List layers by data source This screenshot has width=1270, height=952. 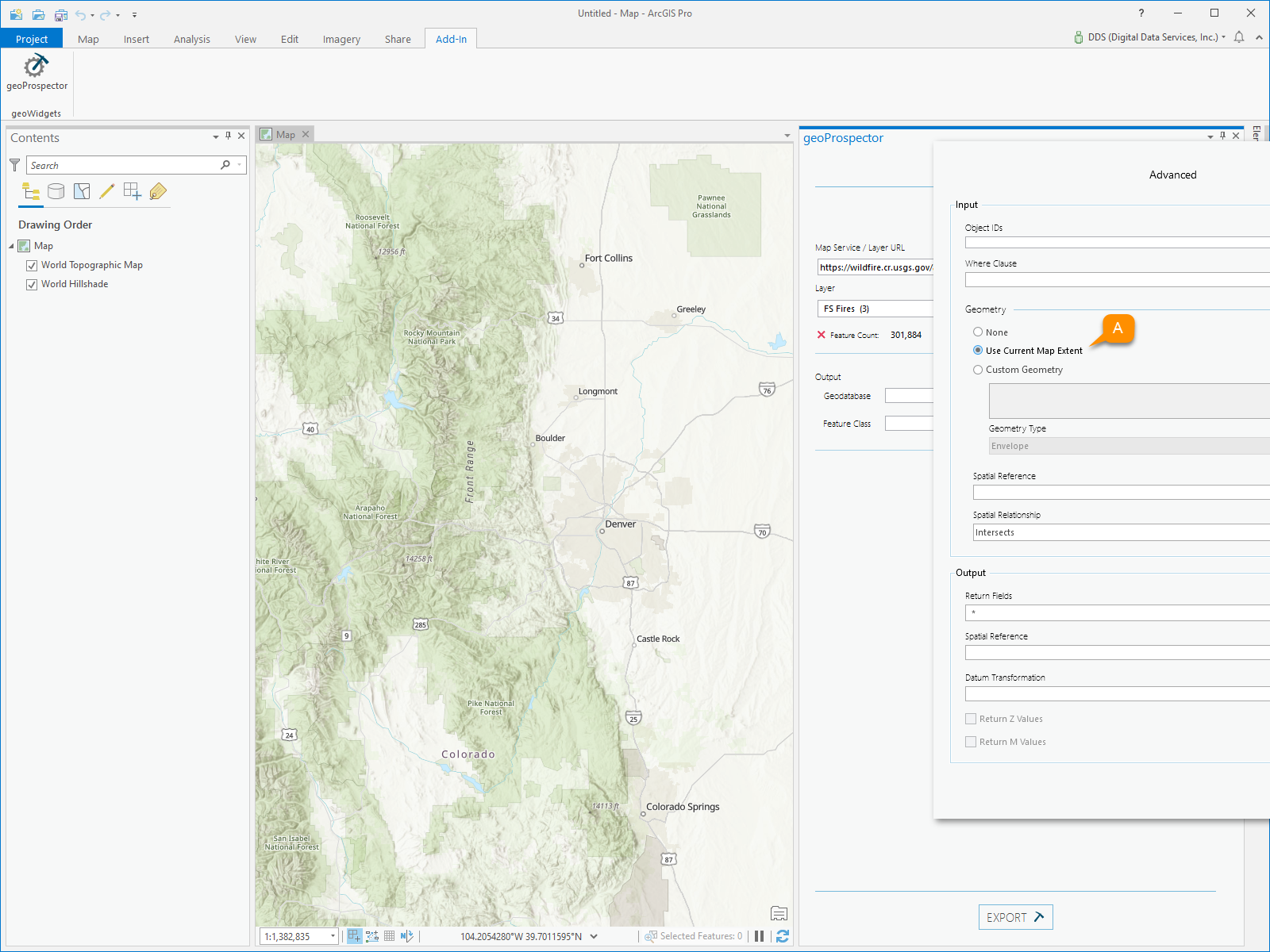[x=56, y=191]
